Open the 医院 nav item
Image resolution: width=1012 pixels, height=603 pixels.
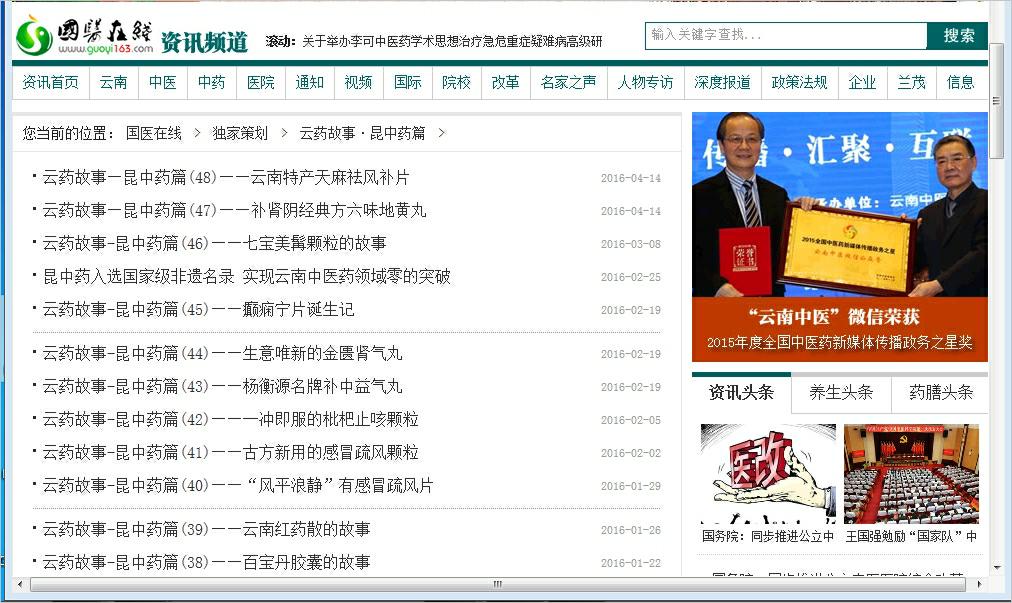point(261,83)
